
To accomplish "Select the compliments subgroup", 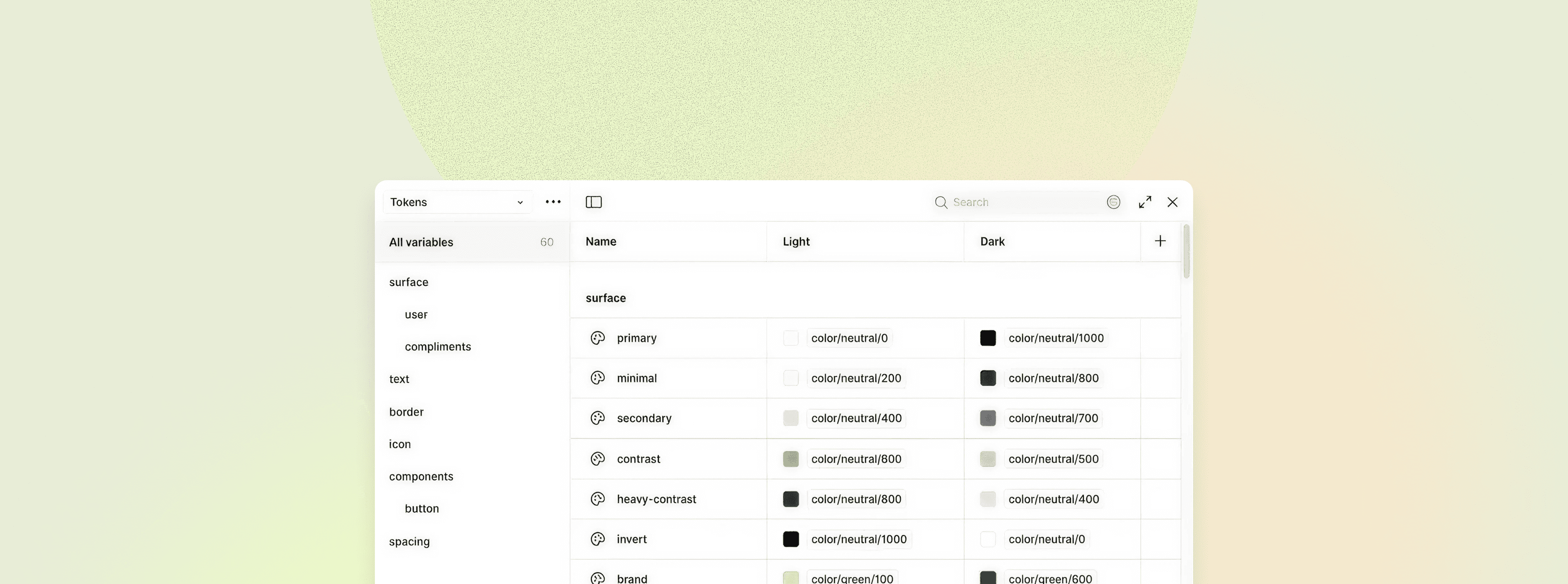I will (x=437, y=347).
